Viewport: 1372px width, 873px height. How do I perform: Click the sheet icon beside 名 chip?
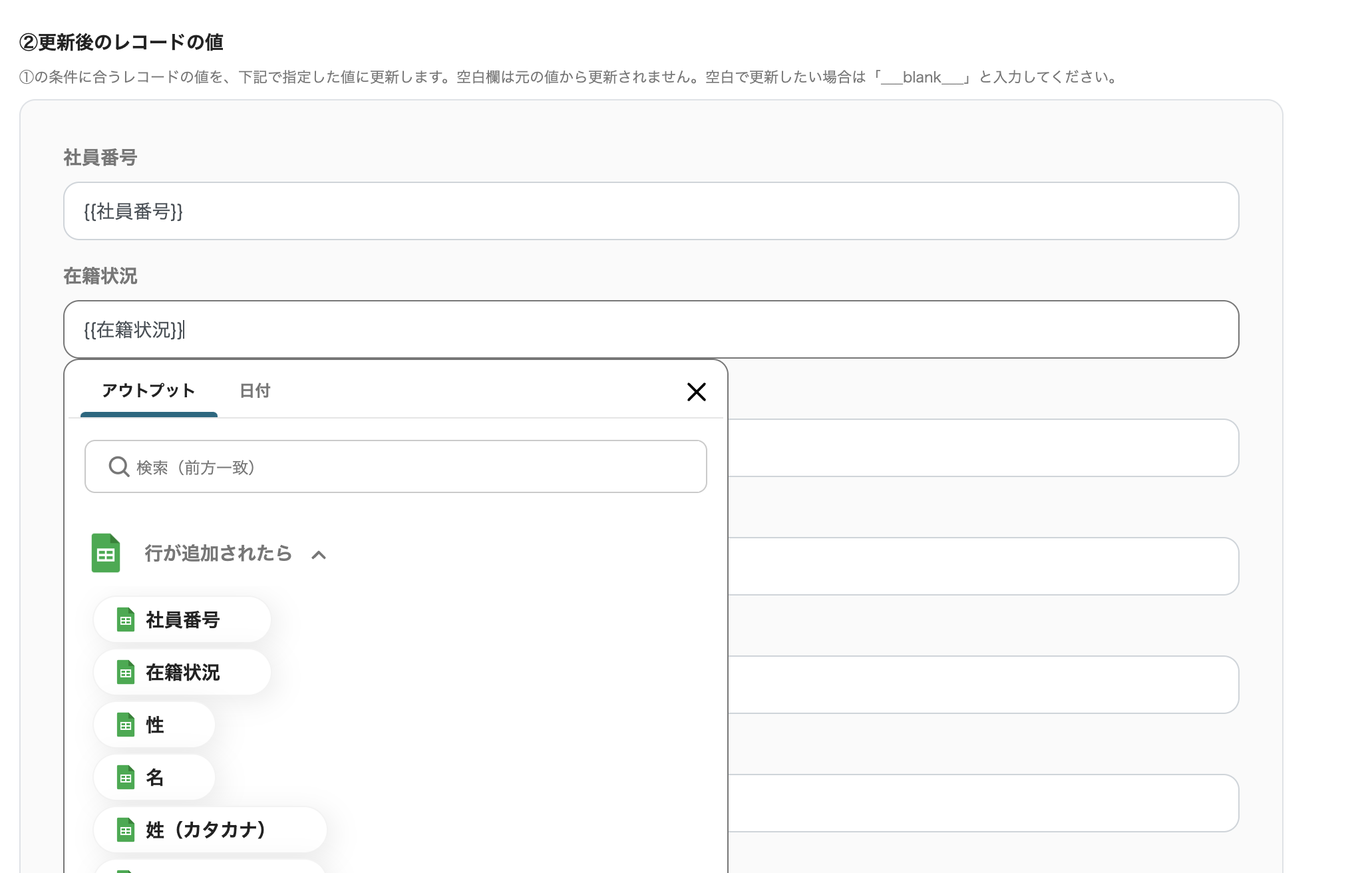(126, 777)
